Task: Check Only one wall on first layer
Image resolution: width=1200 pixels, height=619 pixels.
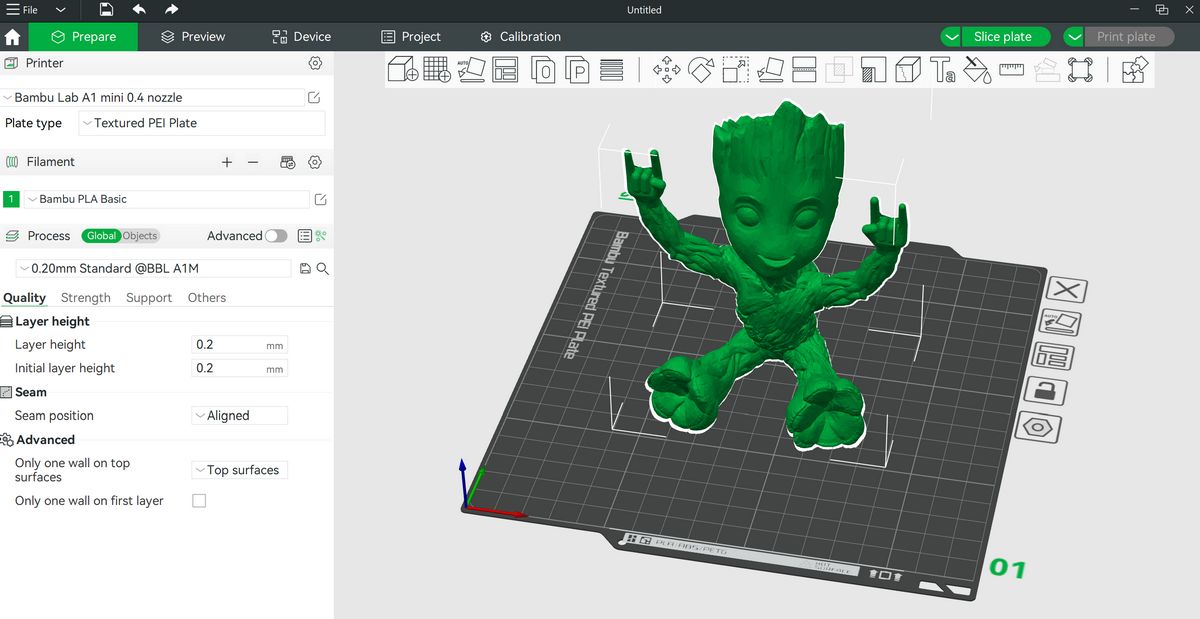Action: click(x=199, y=501)
